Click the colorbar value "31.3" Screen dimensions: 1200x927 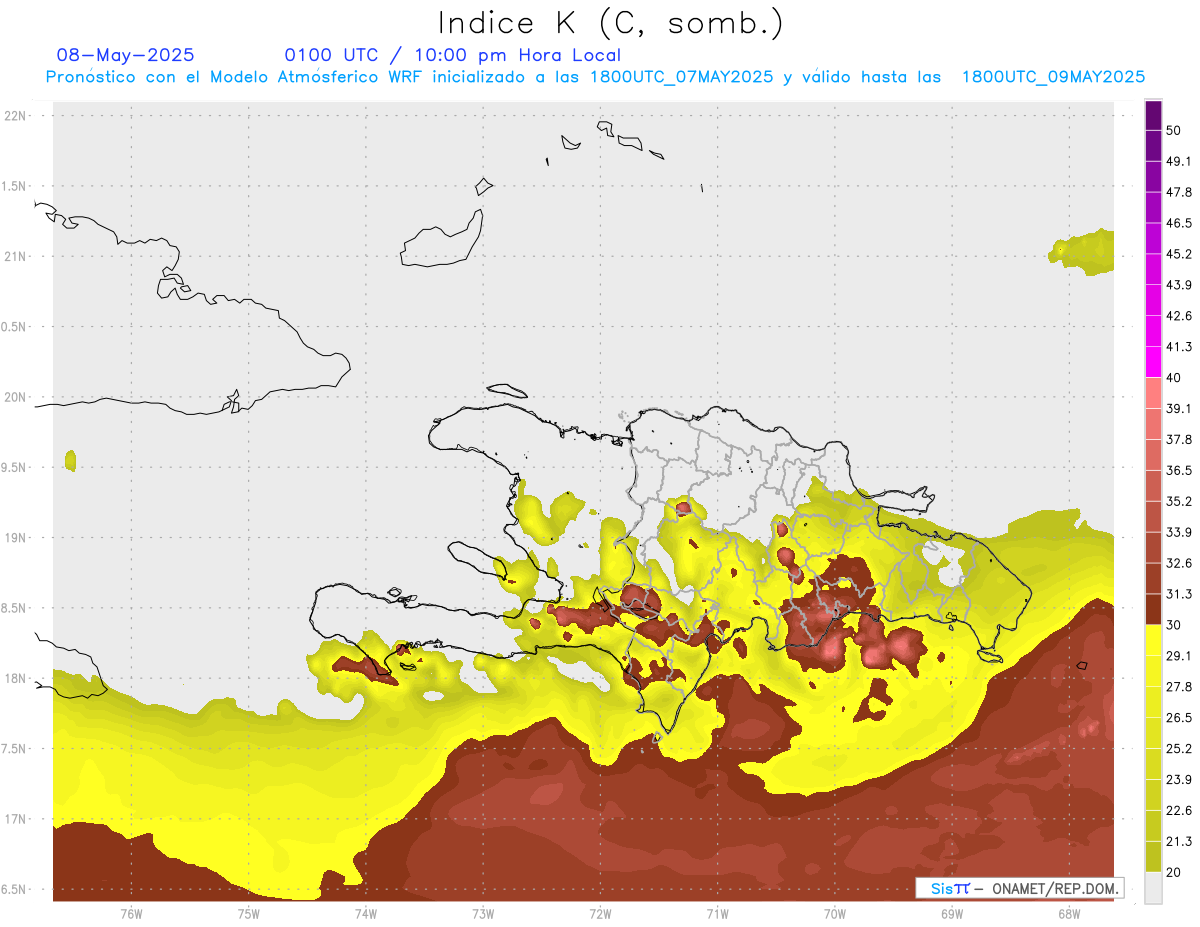(1179, 594)
